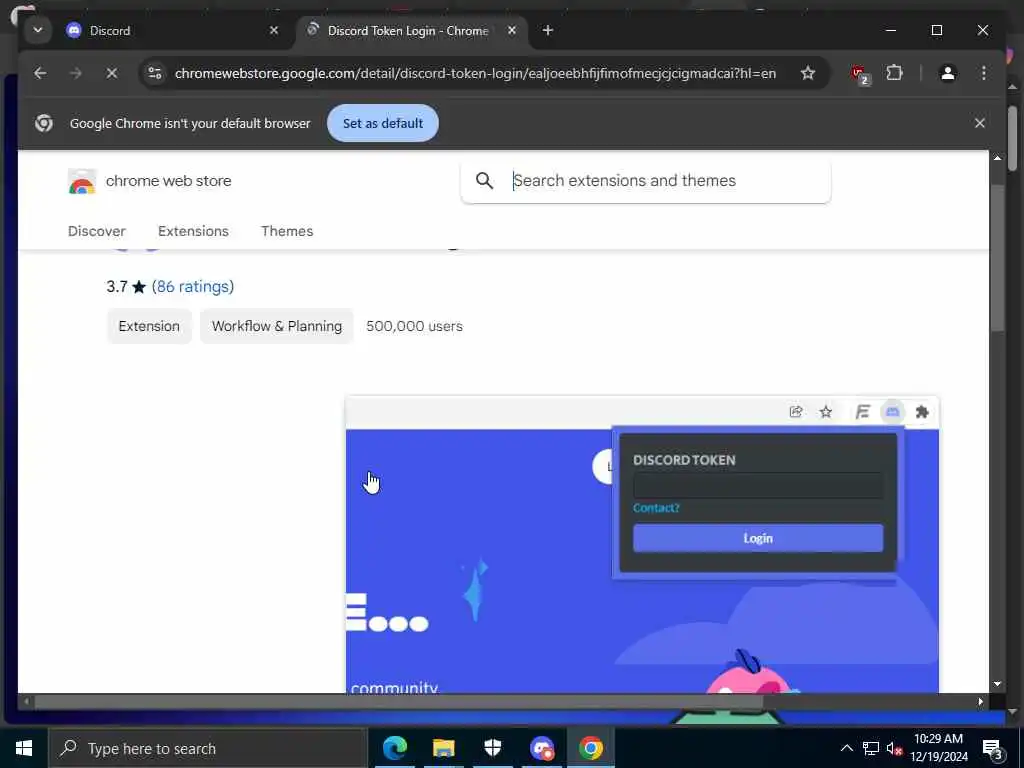Click the share icon in the preview screenshot
The image size is (1024, 768).
click(x=795, y=412)
